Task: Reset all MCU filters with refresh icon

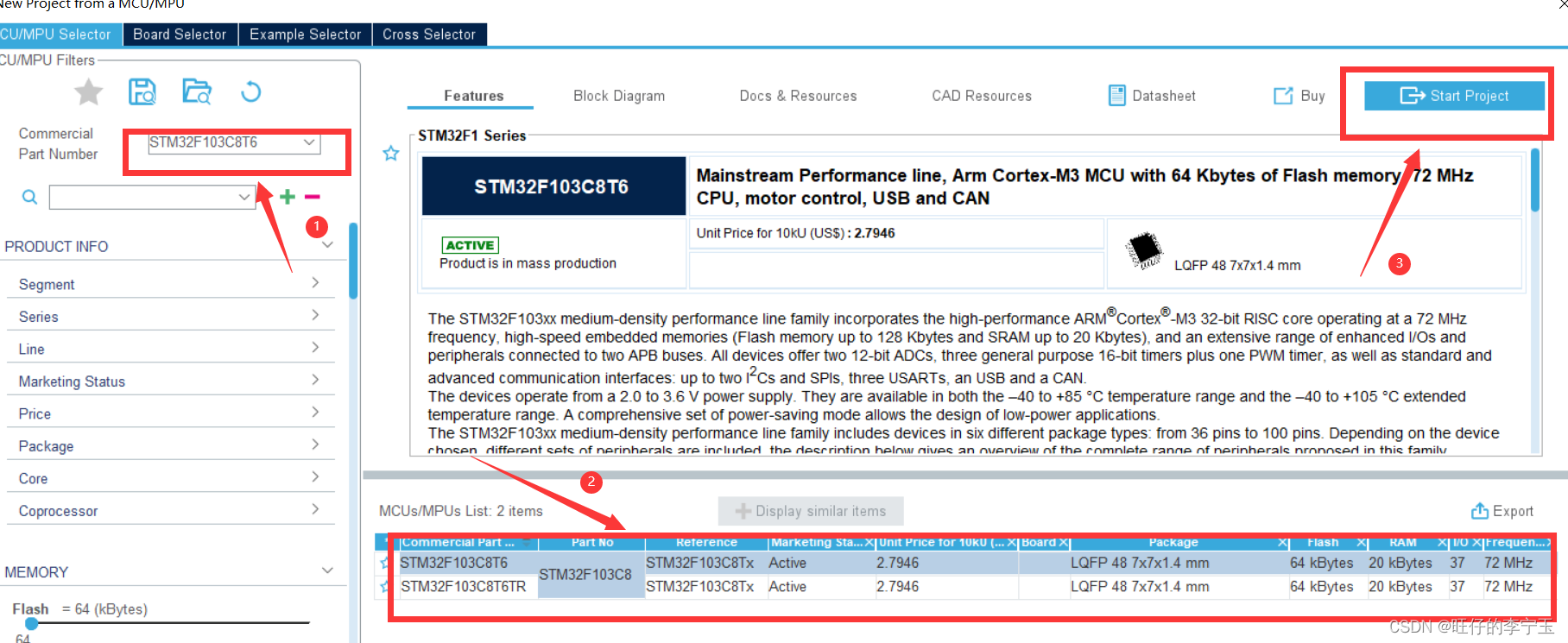Action: 250,91
